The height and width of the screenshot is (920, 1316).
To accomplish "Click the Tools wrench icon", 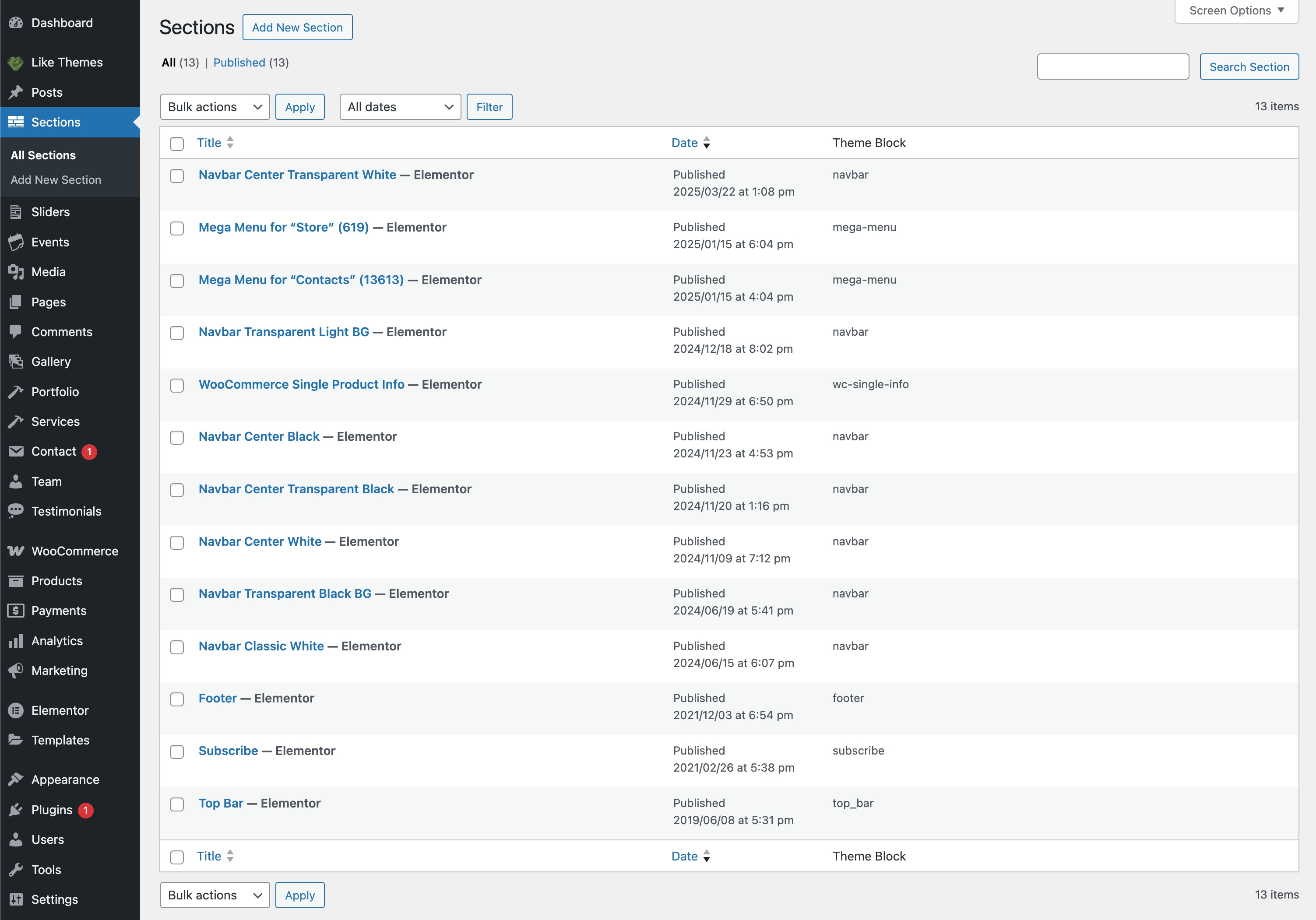I will coord(16,870).
